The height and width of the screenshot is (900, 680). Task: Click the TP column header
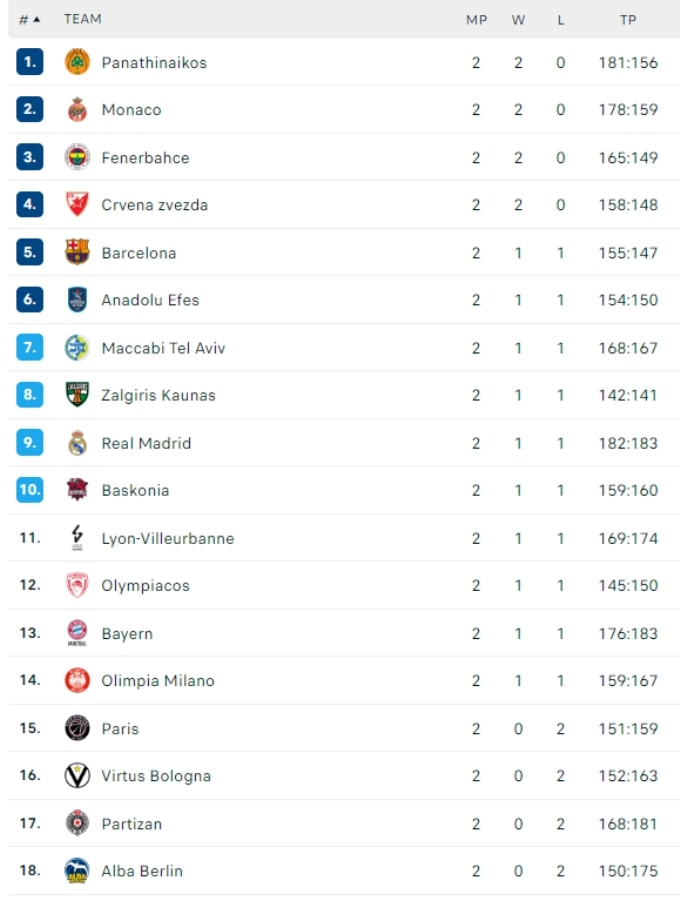click(x=628, y=19)
